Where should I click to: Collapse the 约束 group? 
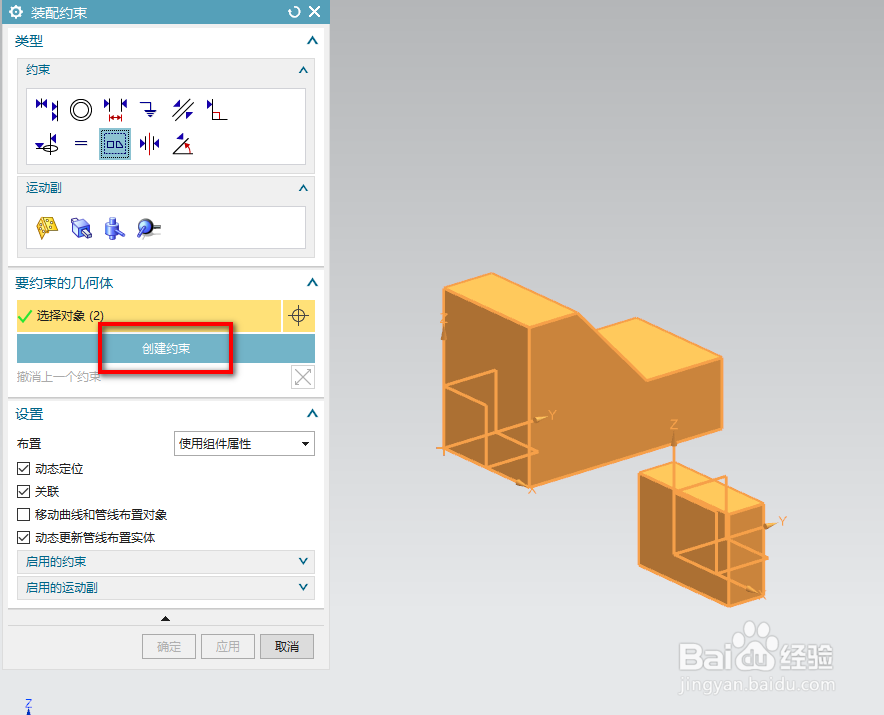303,70
